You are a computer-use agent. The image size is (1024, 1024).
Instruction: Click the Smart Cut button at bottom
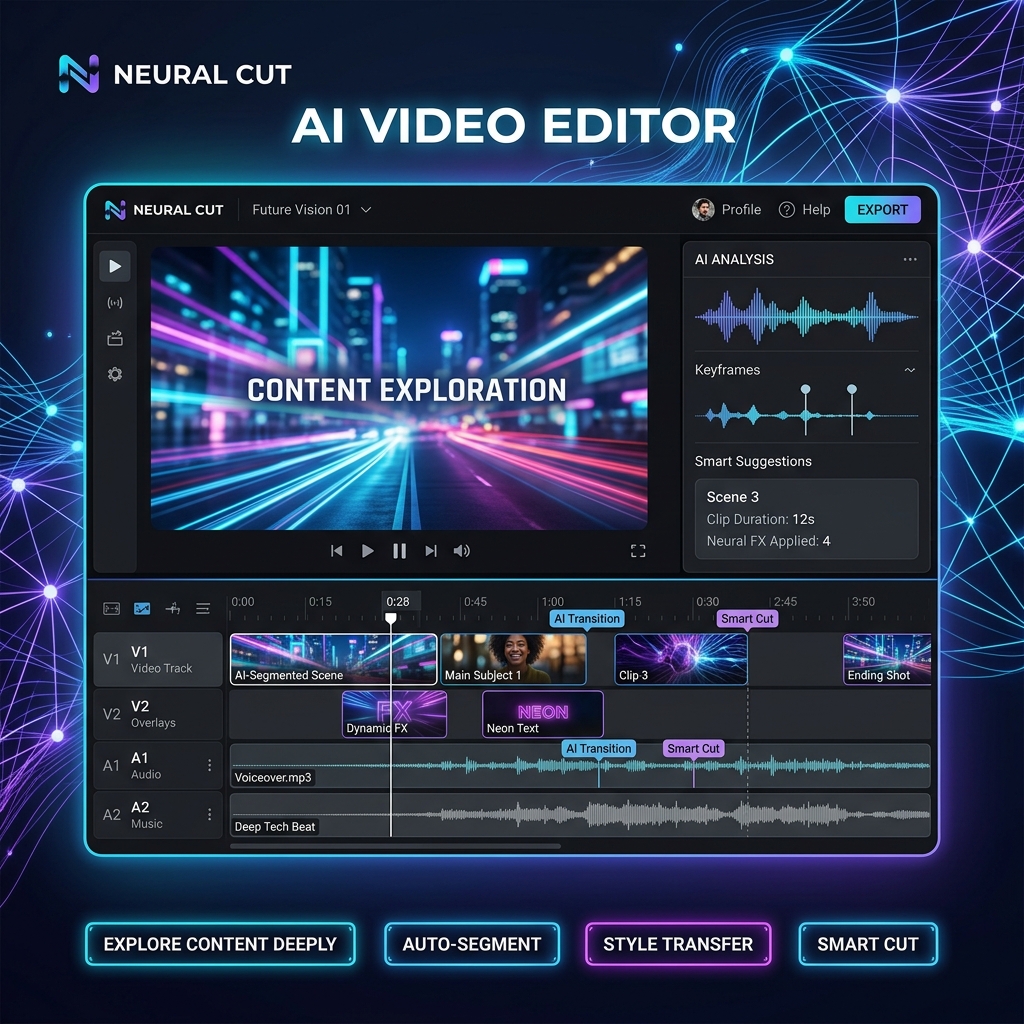pyautogui.click(x=867, y=944)
